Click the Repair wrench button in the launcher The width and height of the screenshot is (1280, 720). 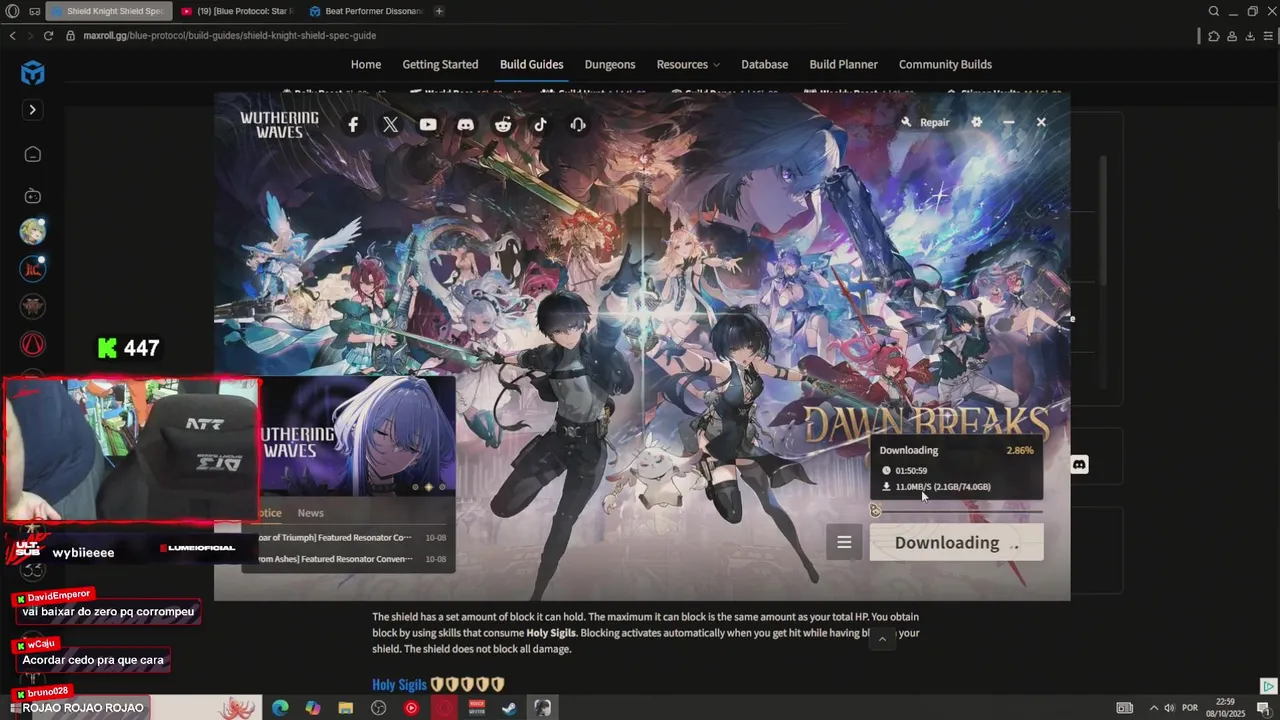tap(925, 122)
